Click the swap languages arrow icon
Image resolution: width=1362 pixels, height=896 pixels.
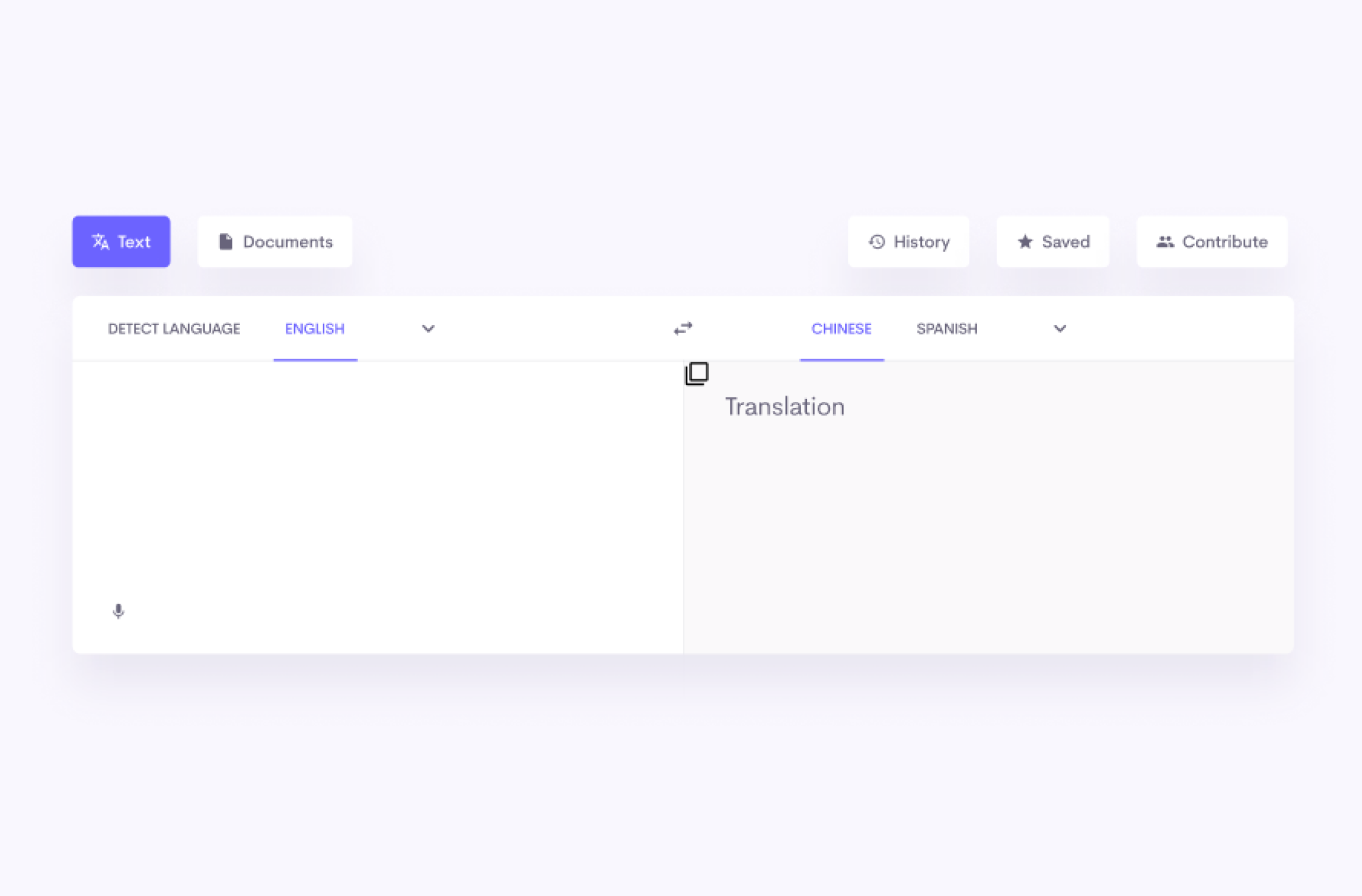click(684, 328)
